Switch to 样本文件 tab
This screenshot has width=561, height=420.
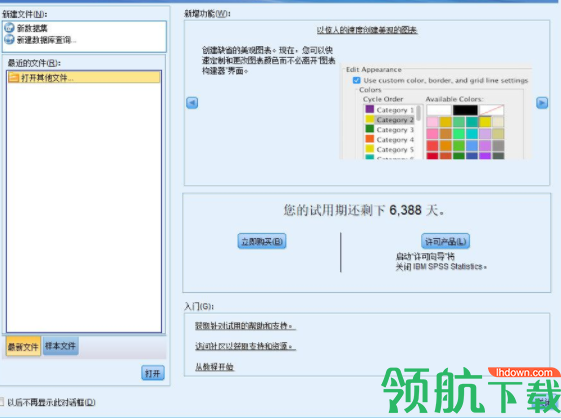click(60, 346)
